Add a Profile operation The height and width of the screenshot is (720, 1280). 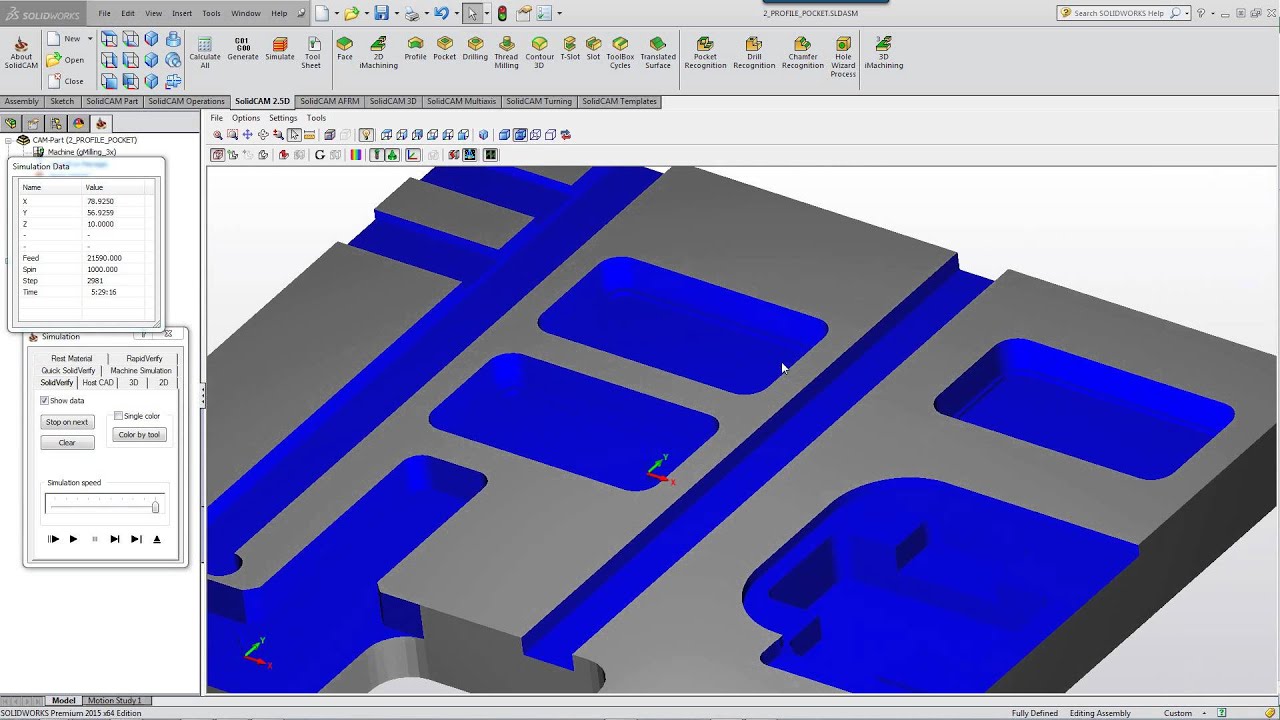[x=415, y=50]
